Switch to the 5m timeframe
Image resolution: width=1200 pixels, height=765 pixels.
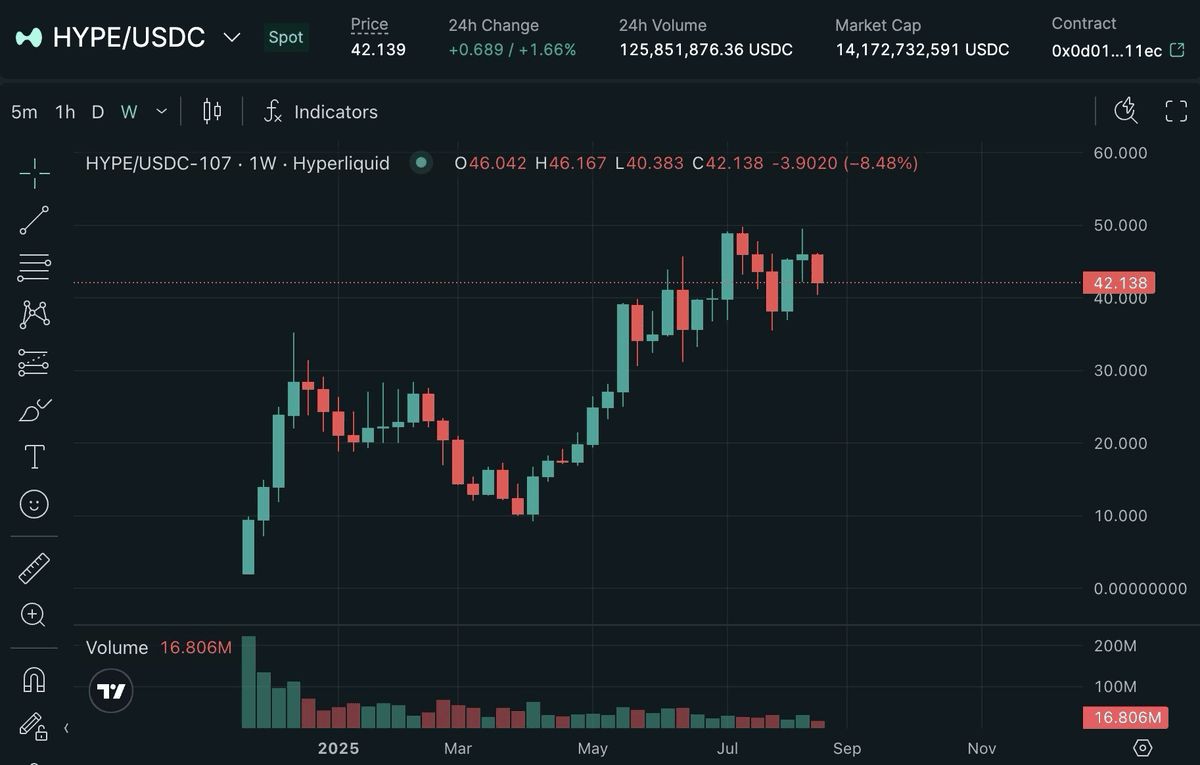click(x=24, y=112)
